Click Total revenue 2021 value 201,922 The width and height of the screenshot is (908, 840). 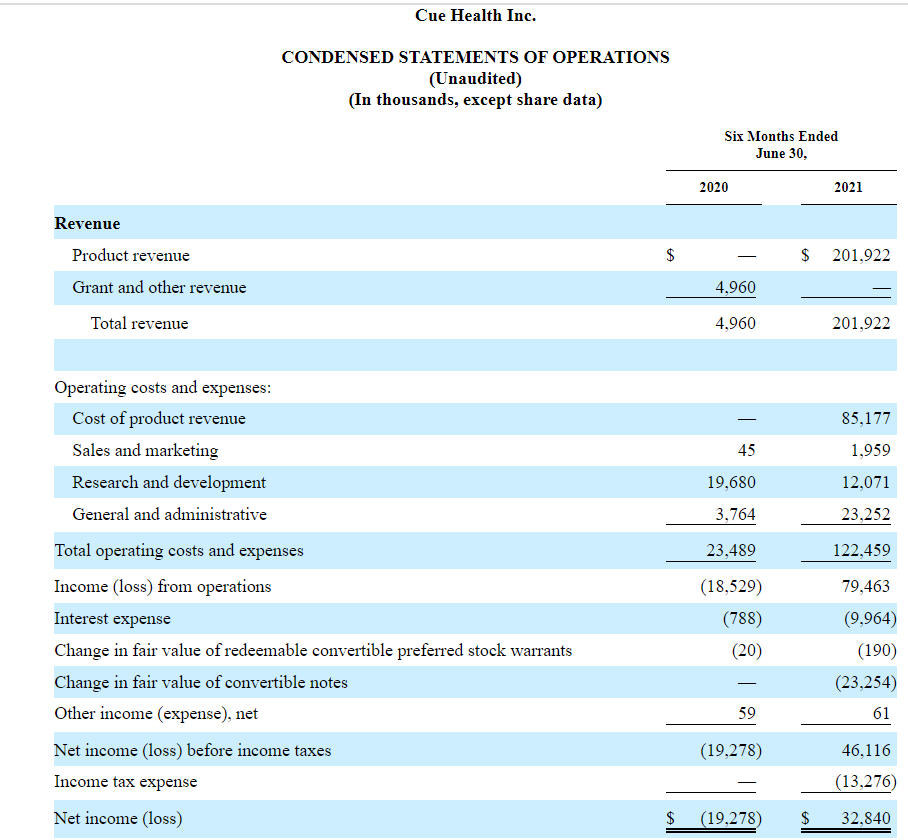pyautogui.click(x=861, y=324)
